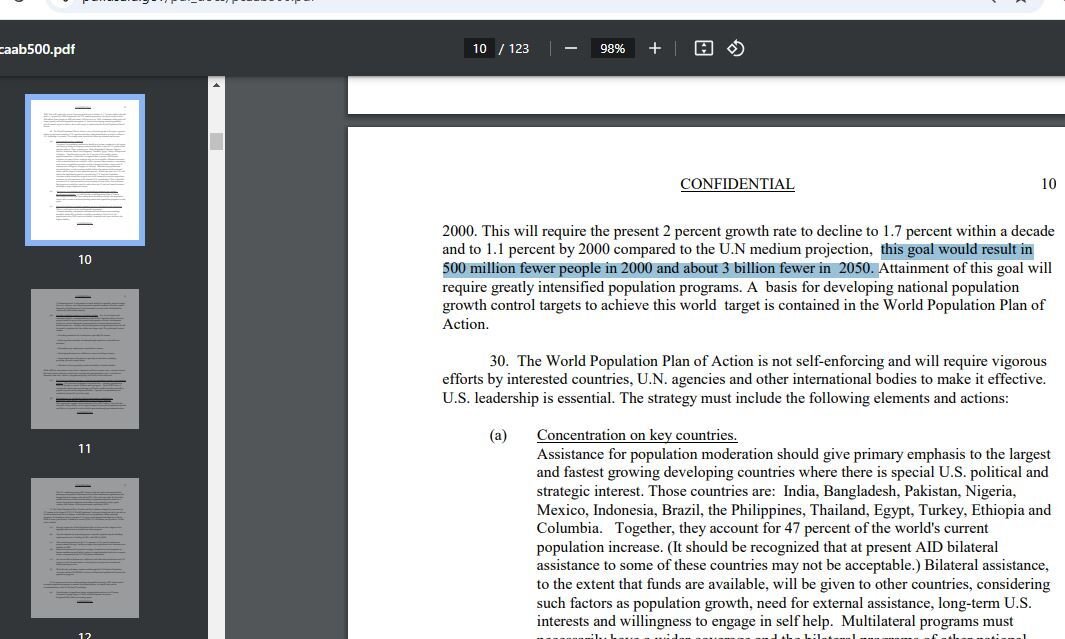Image resolution: width=1065 pixels, height=639 pixels.
Task: Open page 12 thumbnail
Action: click(x=85, y=547)
